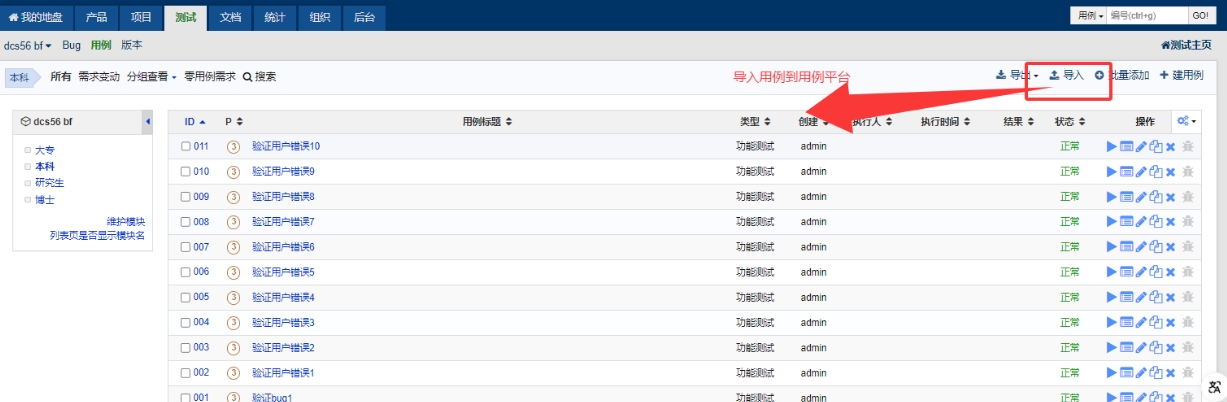Screen dimensions: 1227x402
Task: Open the Bug submenu link
Action: click(x=71, y=45)
